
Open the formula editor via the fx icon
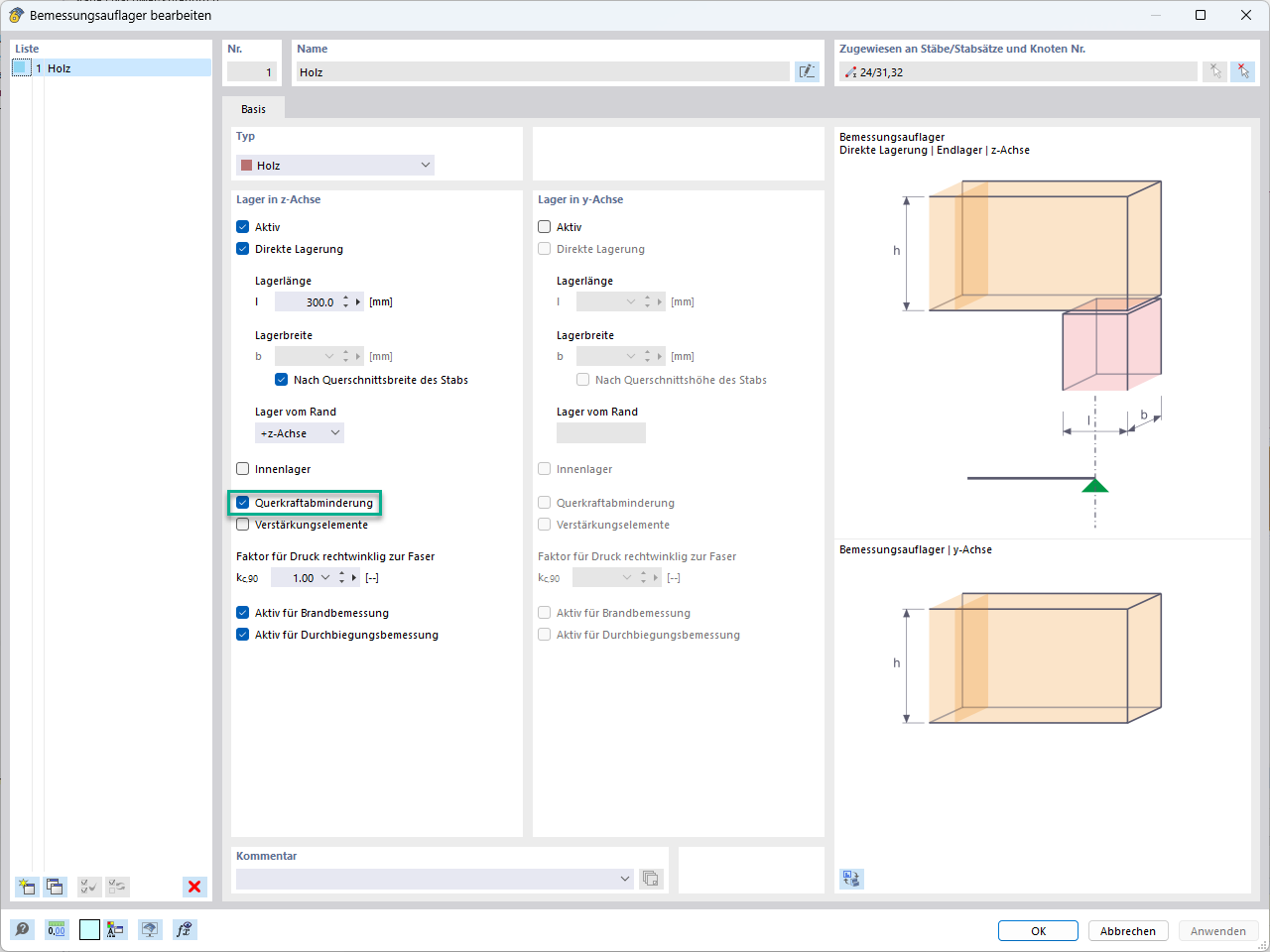[184, 929]
